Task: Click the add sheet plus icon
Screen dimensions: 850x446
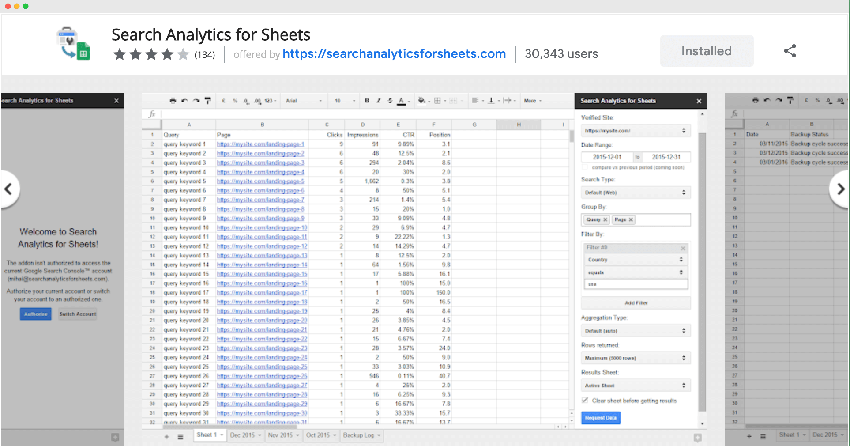Action: pyautogui.click(x=166, y=437)
